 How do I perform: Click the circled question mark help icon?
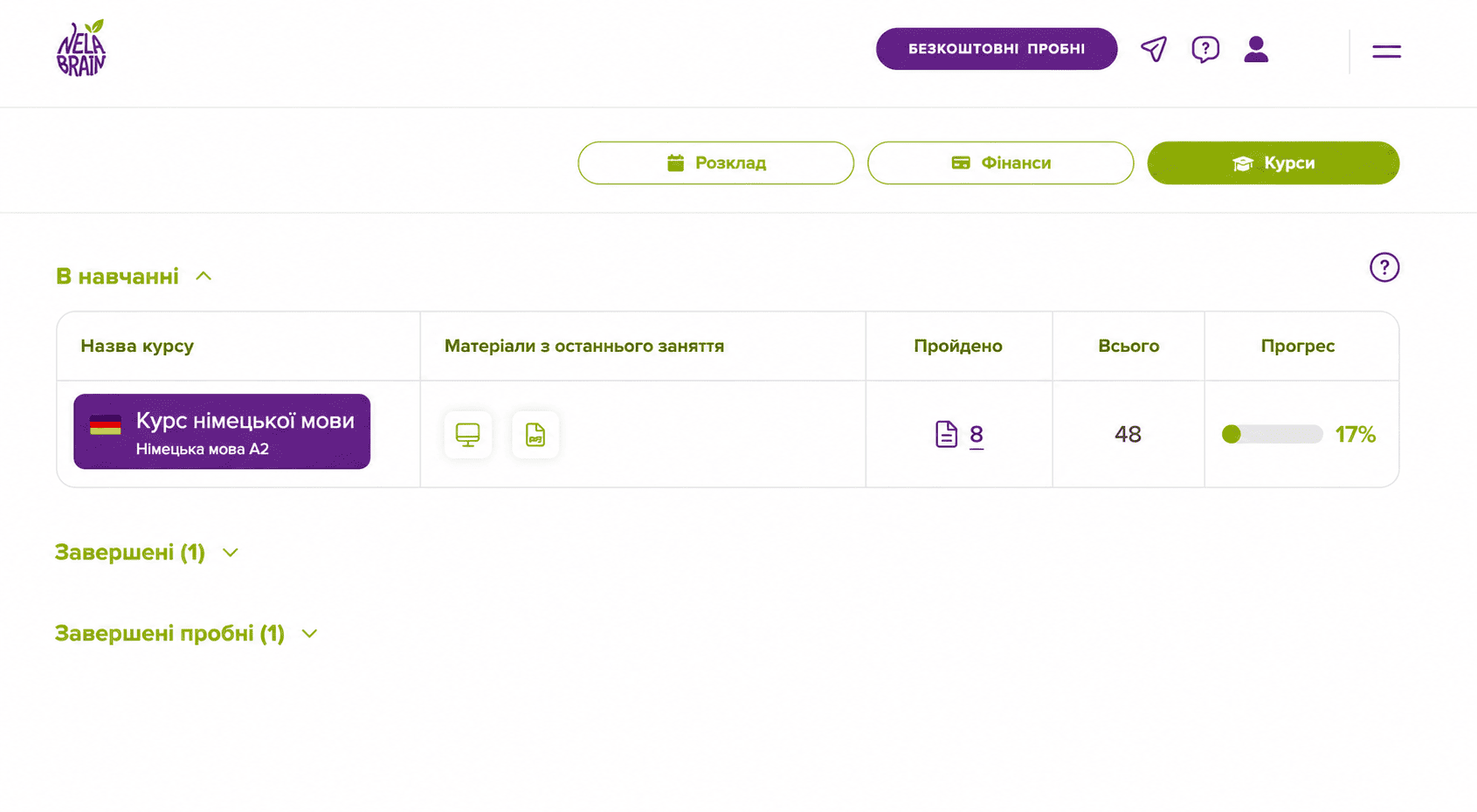(x=1384, y=267)
